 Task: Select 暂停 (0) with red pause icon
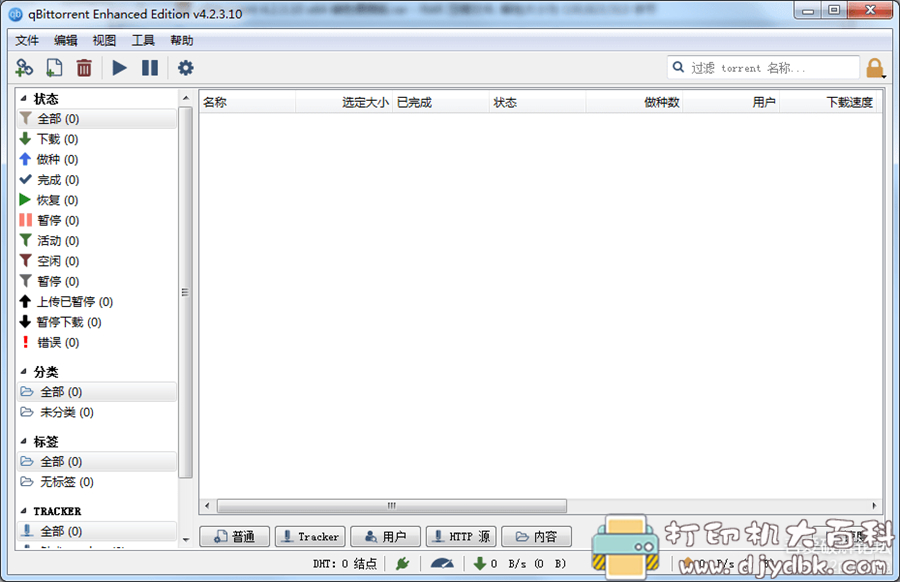97,220
